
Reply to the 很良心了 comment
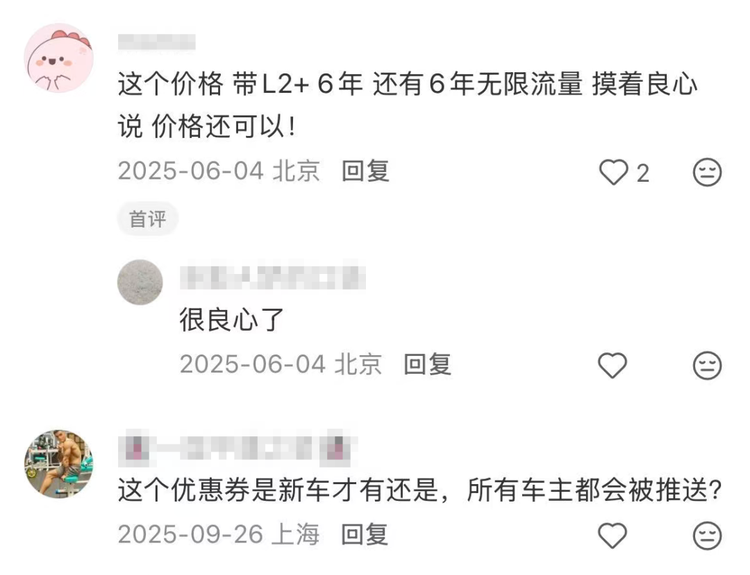[x=428, y=365]
